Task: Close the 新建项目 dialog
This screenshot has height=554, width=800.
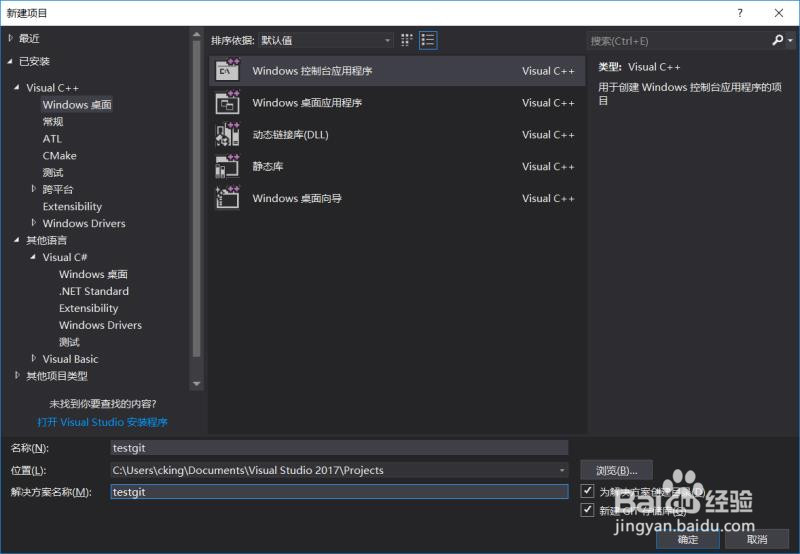Action: pyautogui.click(x=779, y=13)
